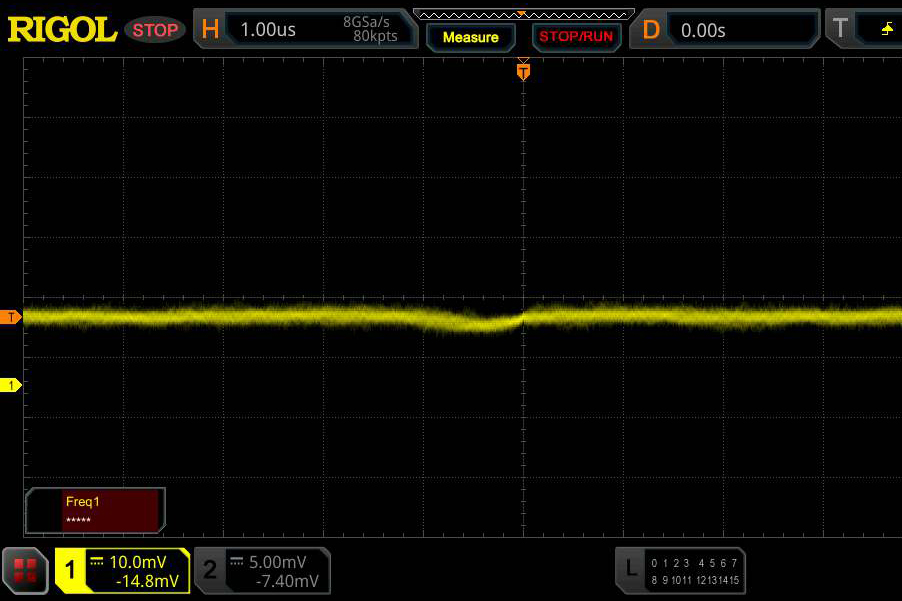The image size is (902, 601).
Task: Open the horizontal timebase H 1.00us panel
Action: [x=305, y=29]
